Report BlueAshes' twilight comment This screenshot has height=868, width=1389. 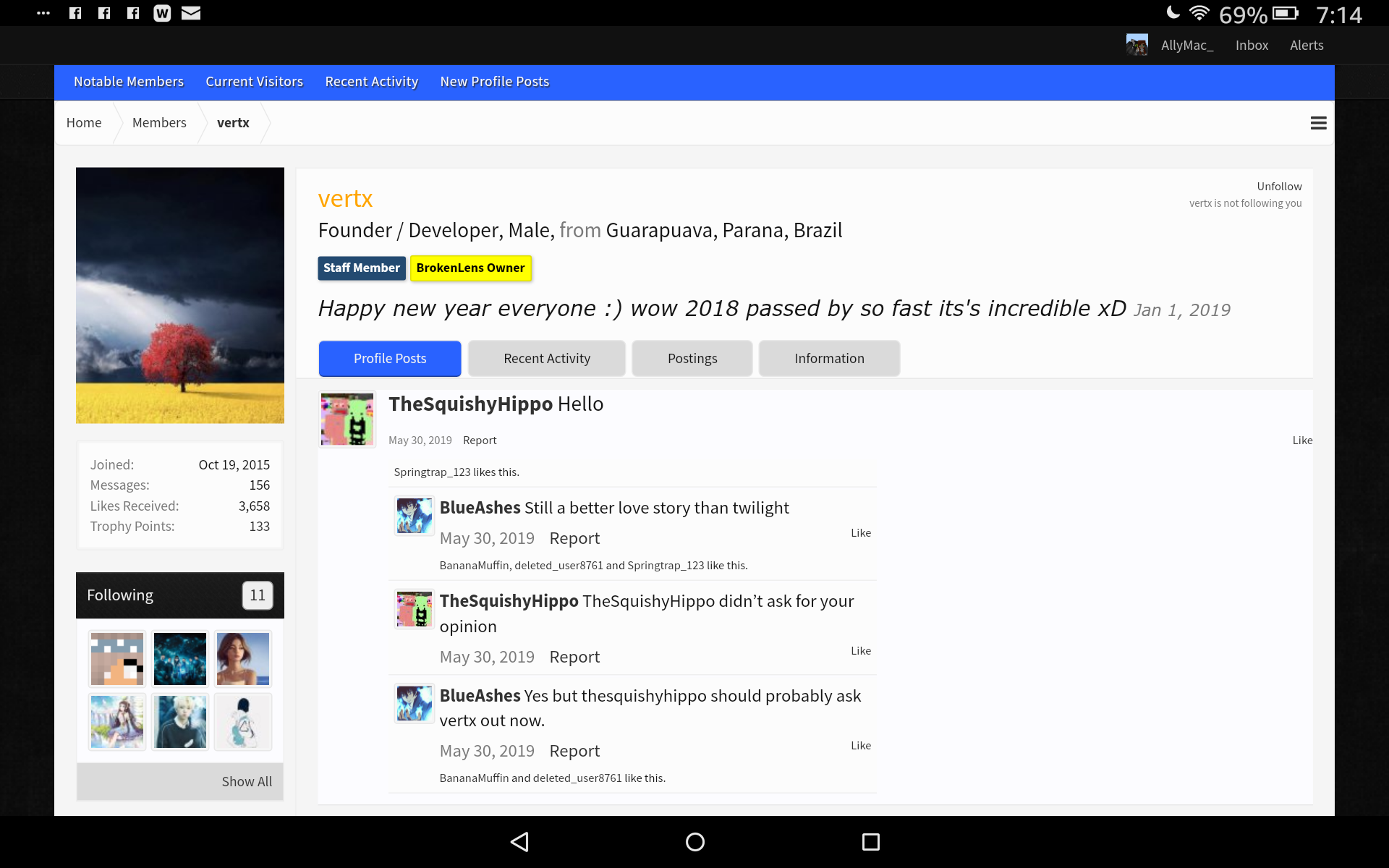pos(574,538)
